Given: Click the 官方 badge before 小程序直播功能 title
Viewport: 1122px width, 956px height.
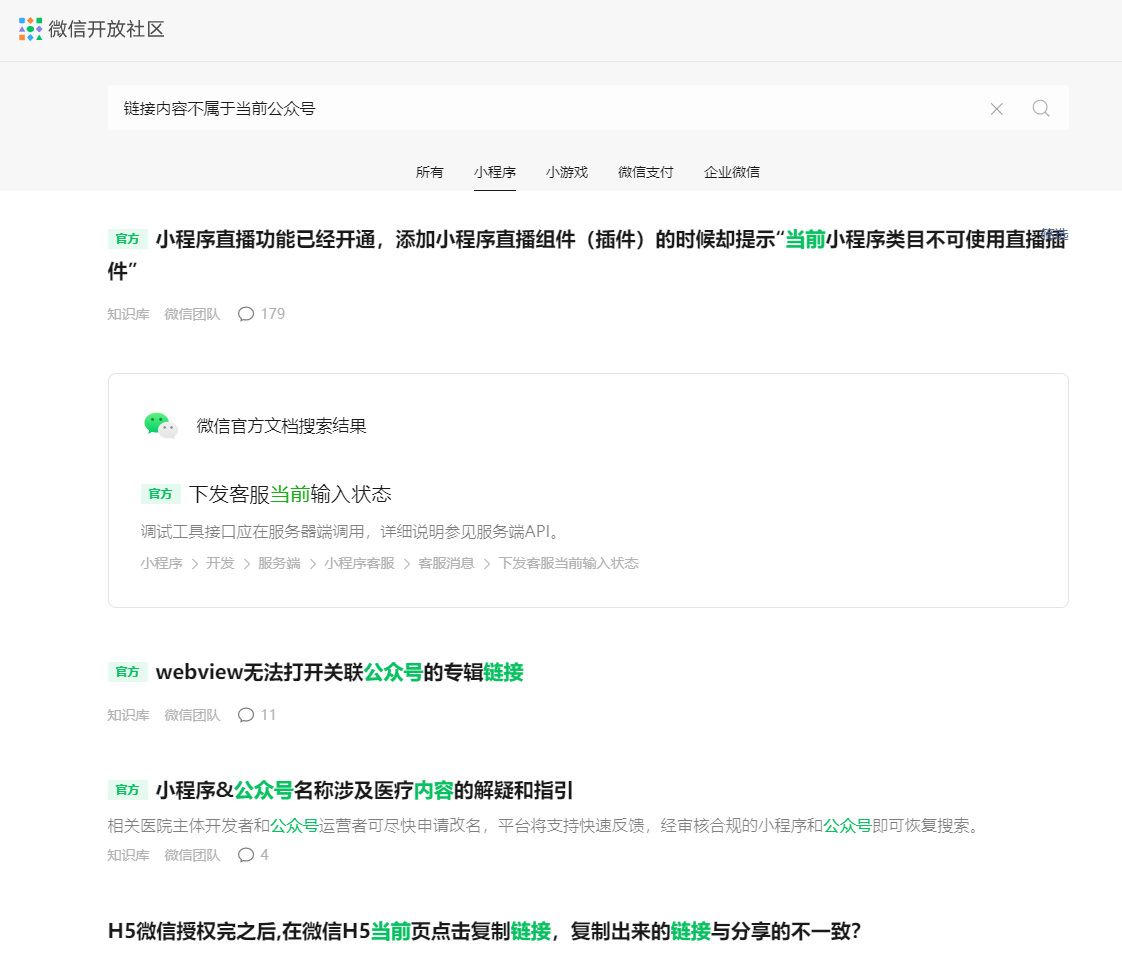Looking at the screenshot, I should pyautogui.click(x=127, y=239).
